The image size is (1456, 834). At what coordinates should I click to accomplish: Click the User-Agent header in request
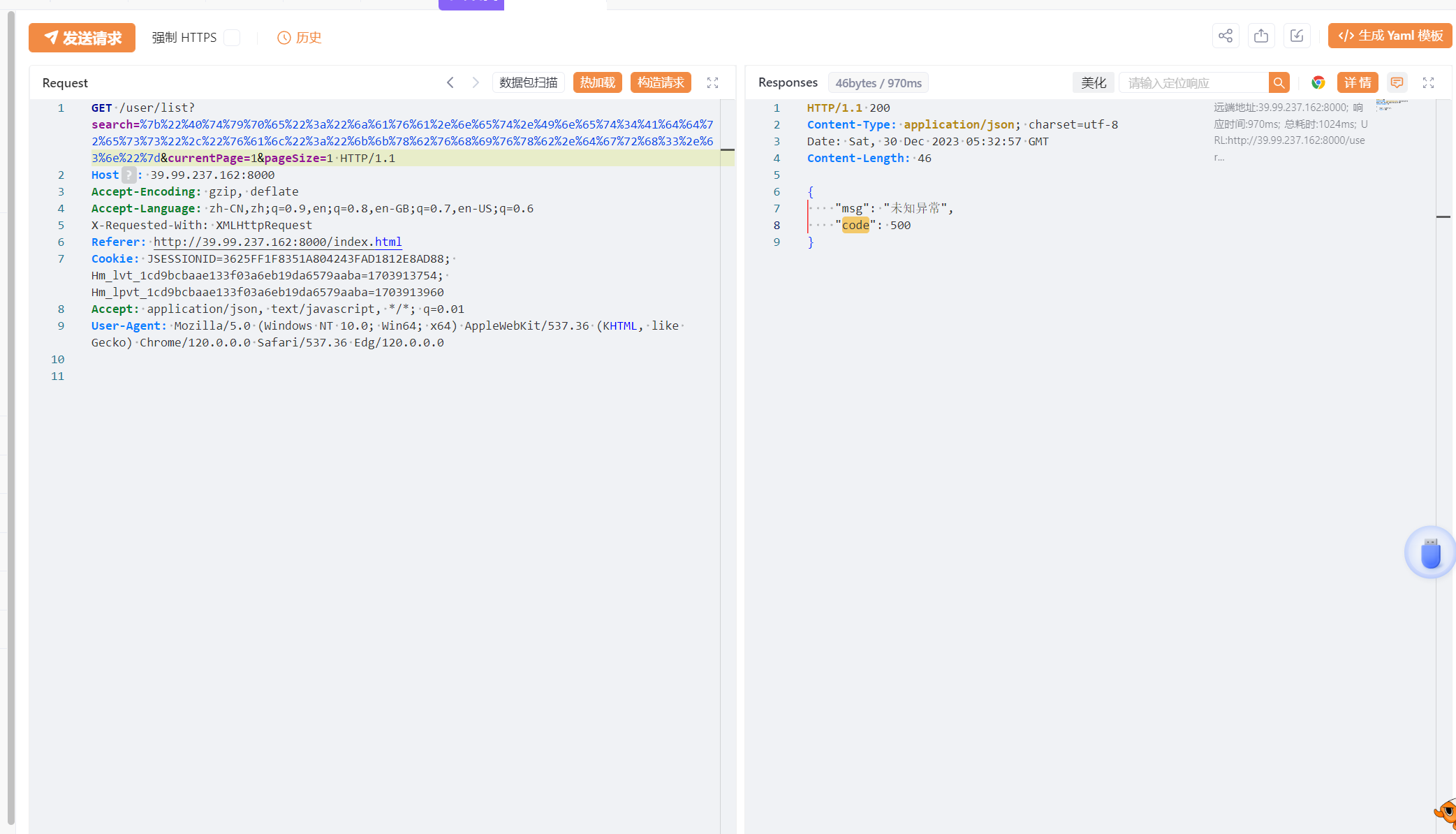[x=128, y=325]
